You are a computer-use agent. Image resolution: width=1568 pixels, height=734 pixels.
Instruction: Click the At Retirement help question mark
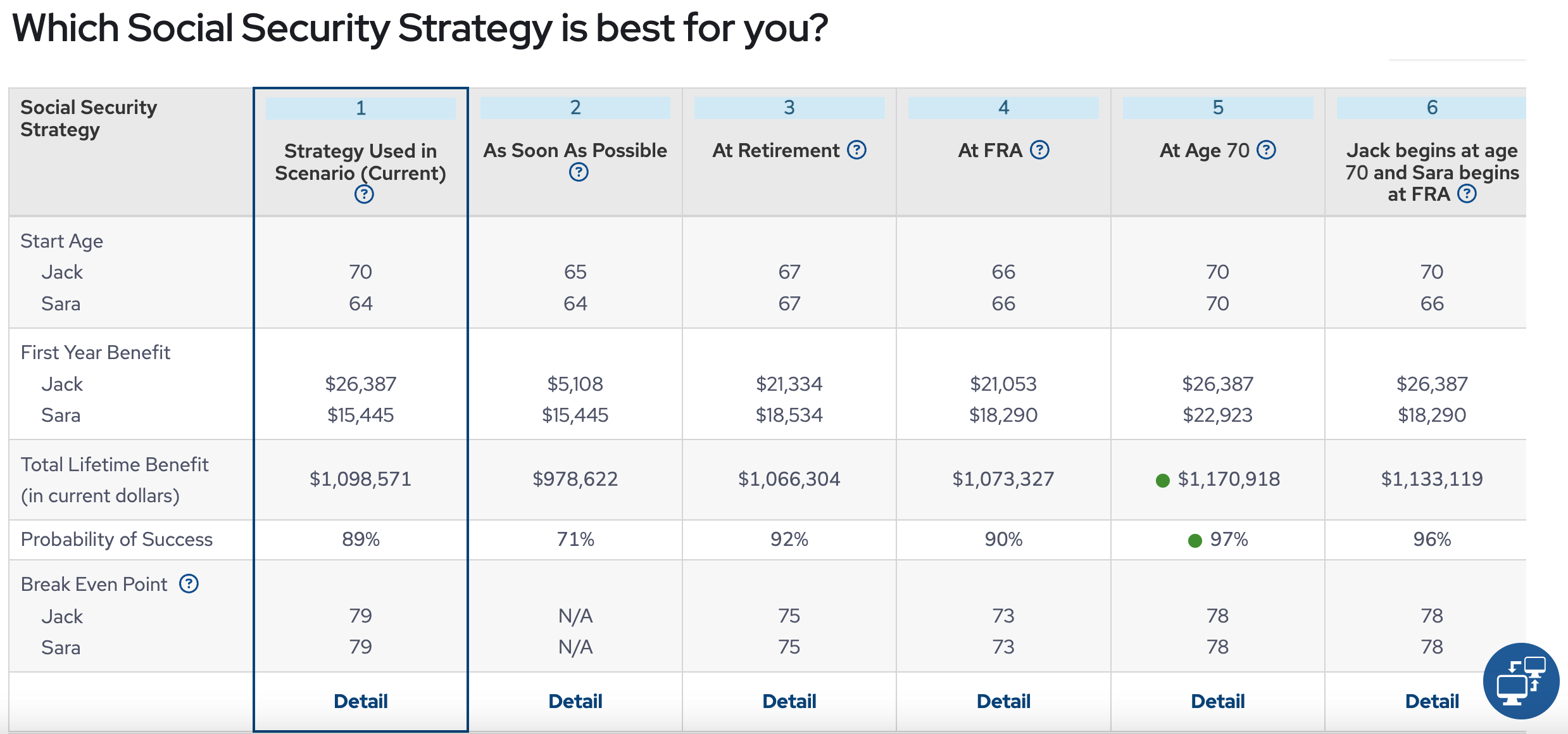coord(856,150)
